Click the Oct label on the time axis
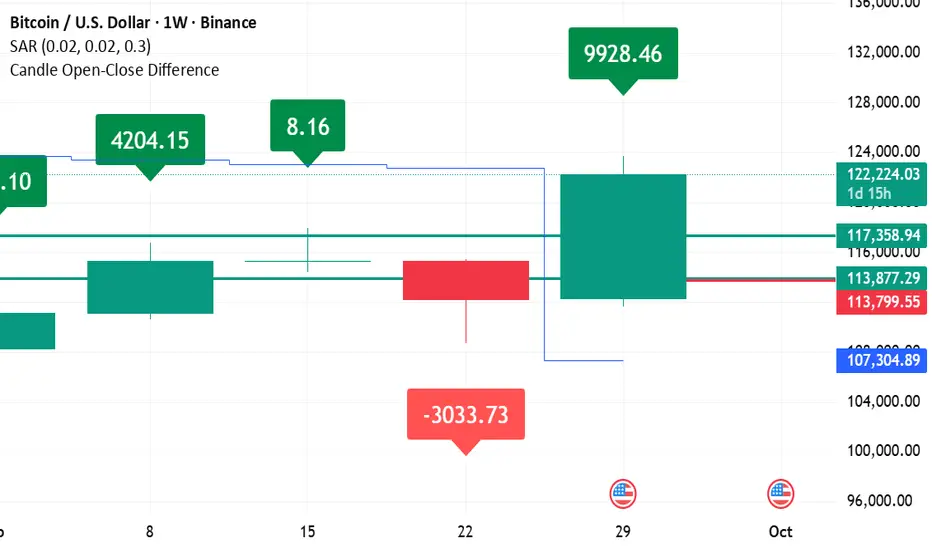Screen dimensions: 932x550 (x=781, y=531)
